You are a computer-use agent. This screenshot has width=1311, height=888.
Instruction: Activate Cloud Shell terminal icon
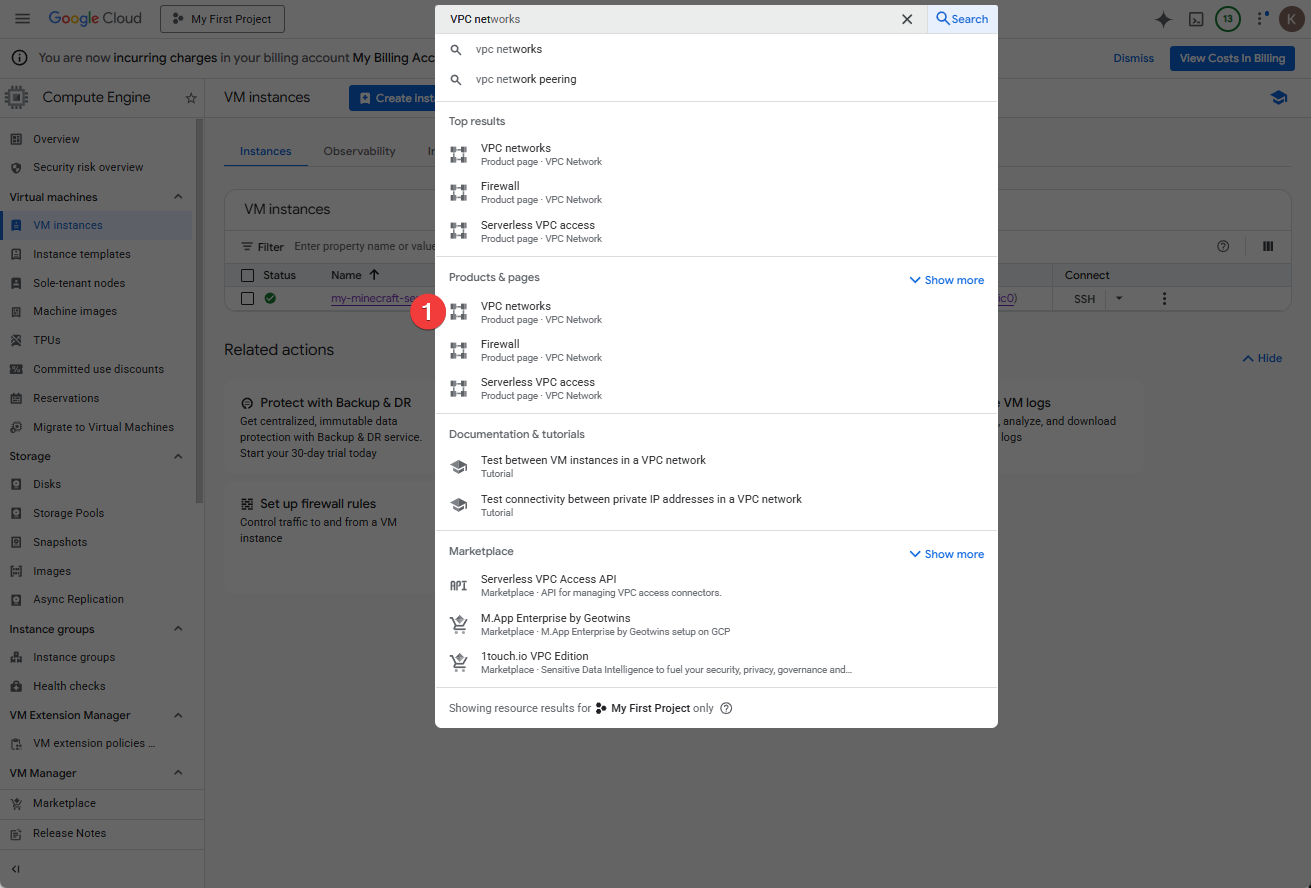tap(1195, 19)
